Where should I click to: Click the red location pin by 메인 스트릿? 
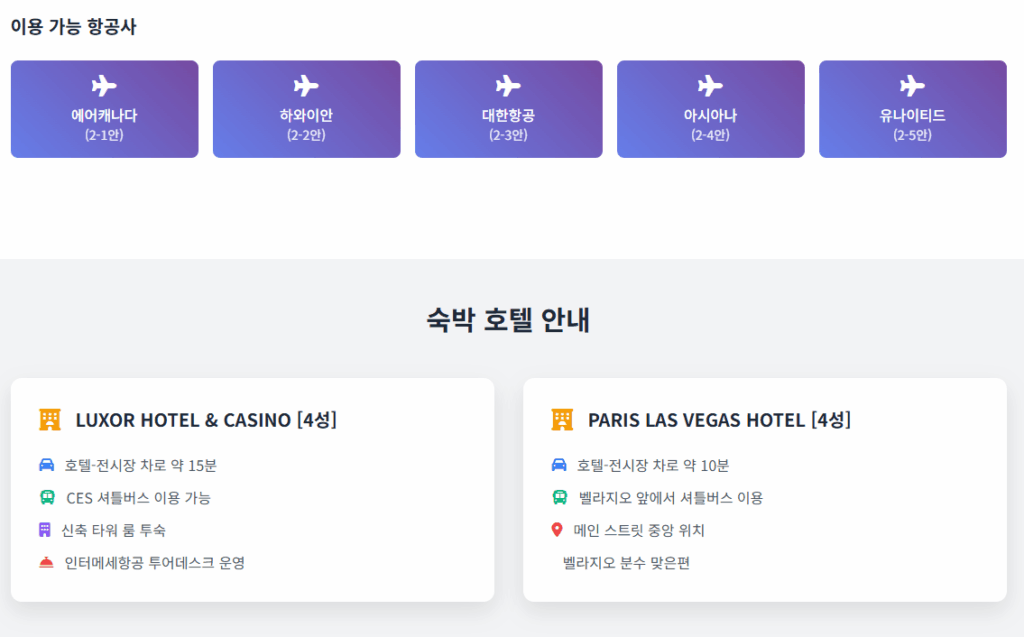[x=557, y=529]
